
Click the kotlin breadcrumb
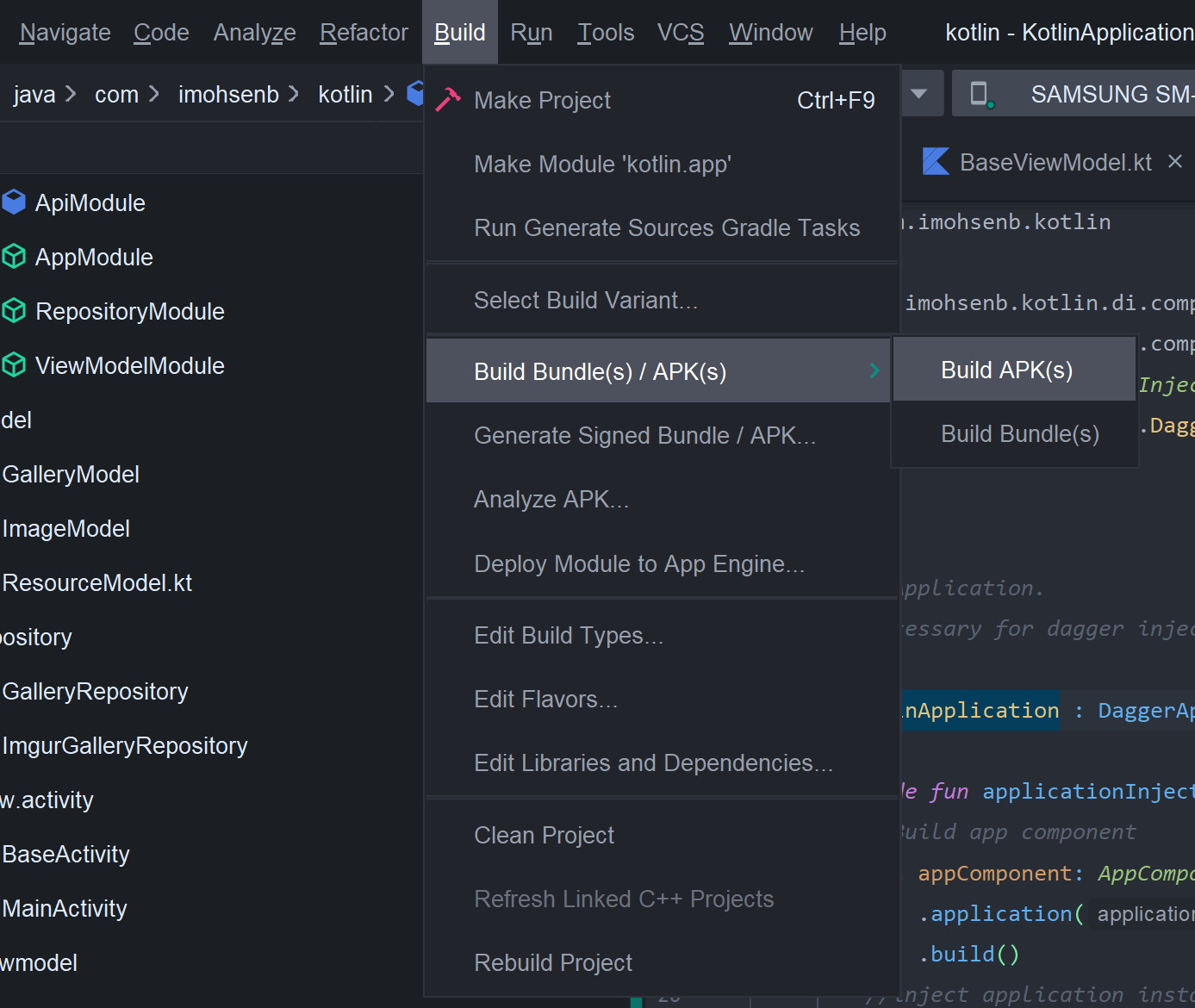345,94
